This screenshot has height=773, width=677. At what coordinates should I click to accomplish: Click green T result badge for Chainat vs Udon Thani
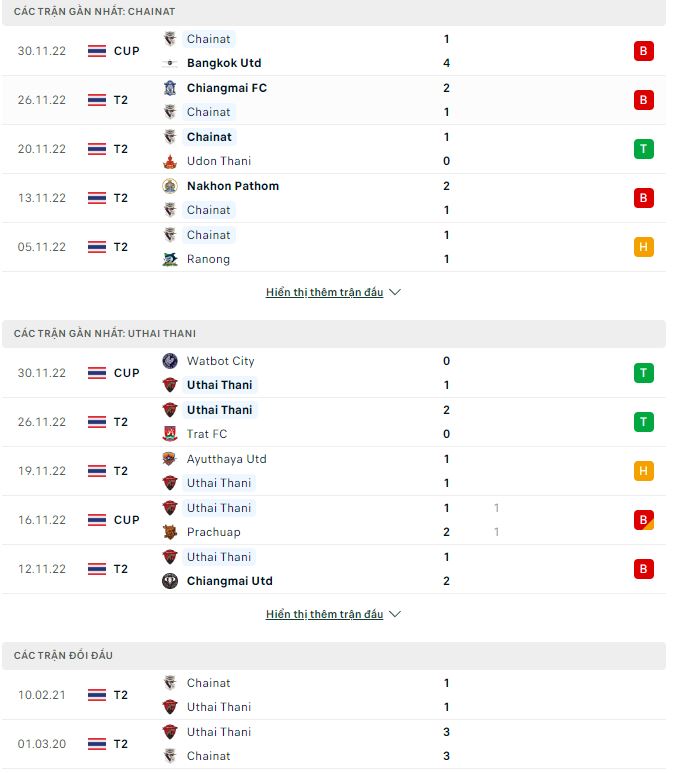[644, 149]
